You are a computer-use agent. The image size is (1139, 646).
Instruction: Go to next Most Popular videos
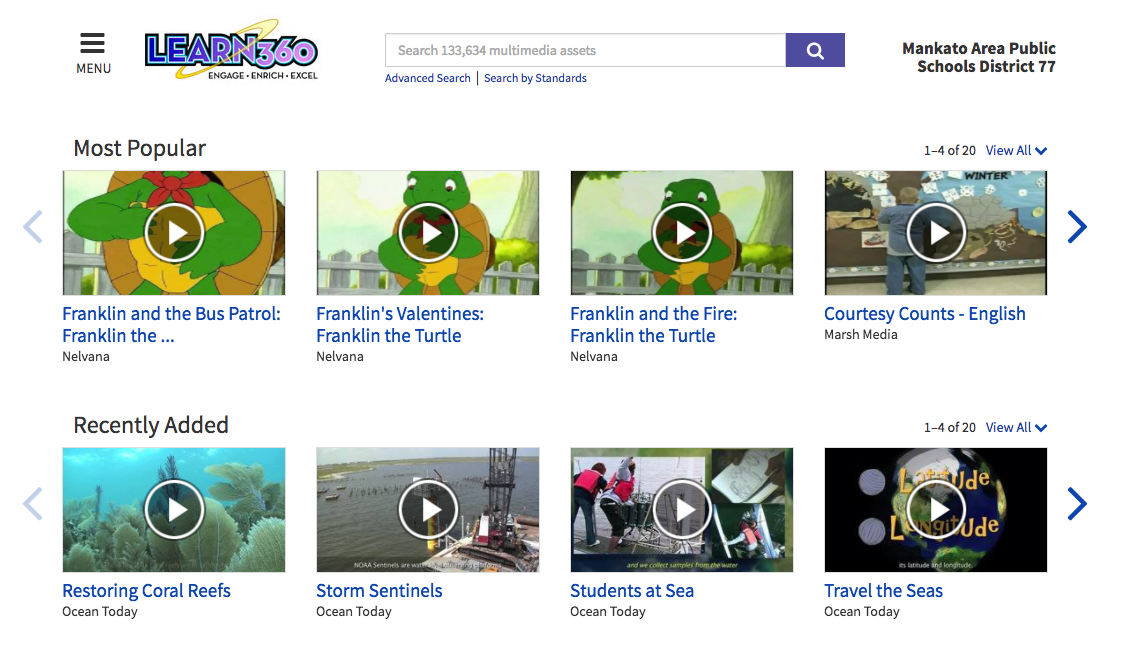tap(1077, 227)
